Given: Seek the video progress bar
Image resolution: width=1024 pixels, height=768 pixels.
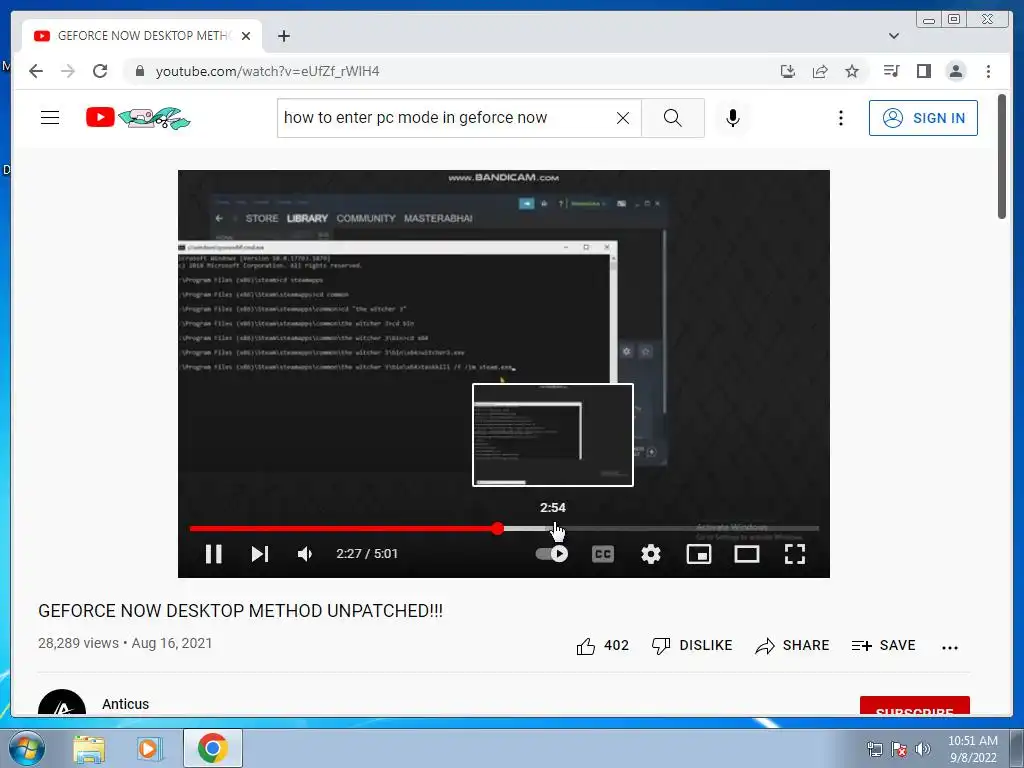Looking at the screenshot, I should point(504,528).
